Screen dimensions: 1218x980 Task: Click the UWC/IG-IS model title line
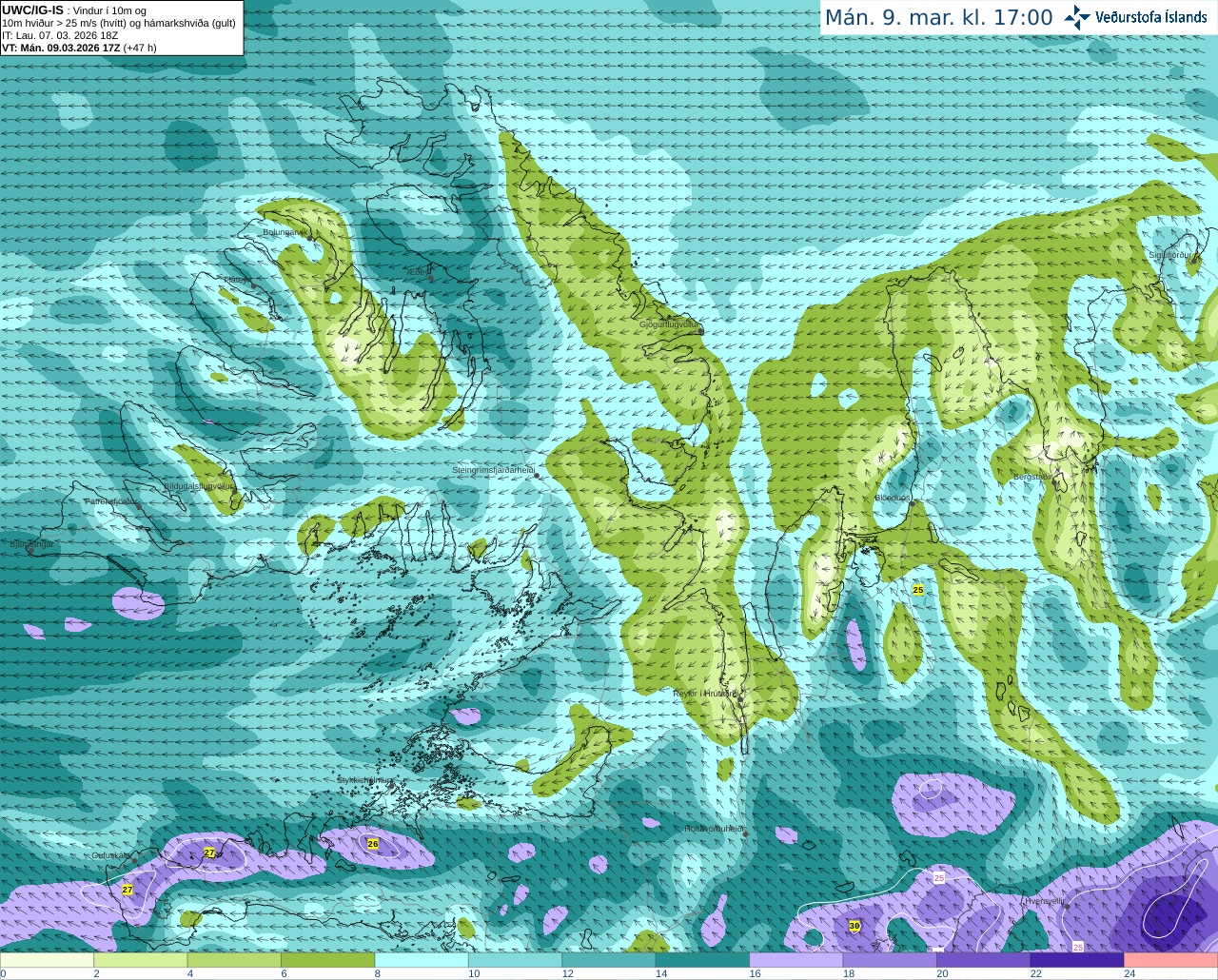tap(73, 10)
